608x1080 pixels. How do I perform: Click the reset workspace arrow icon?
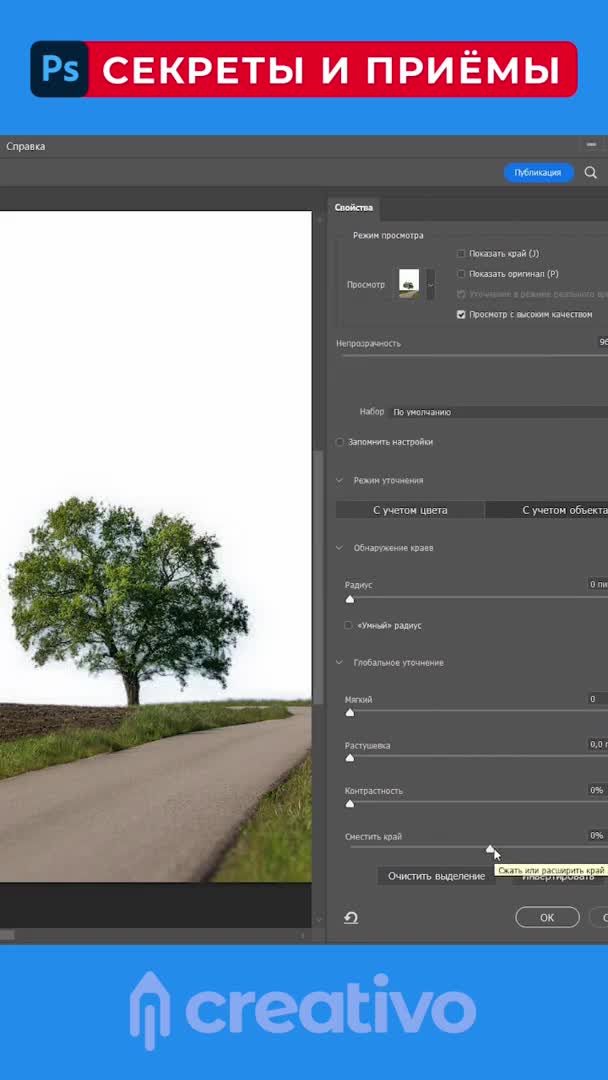pos(351,918)
